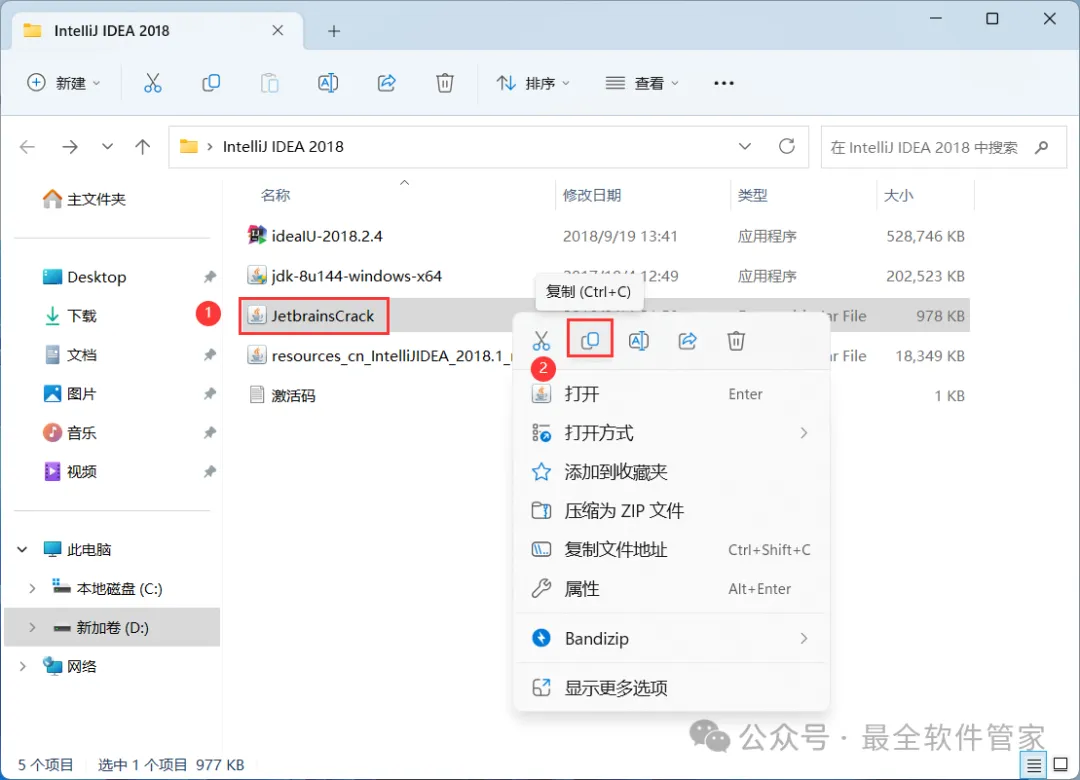The image size is (1080, 780).
Task: Select the idealU-2018.2.4 application file
Action: click(x=315, y=236)
